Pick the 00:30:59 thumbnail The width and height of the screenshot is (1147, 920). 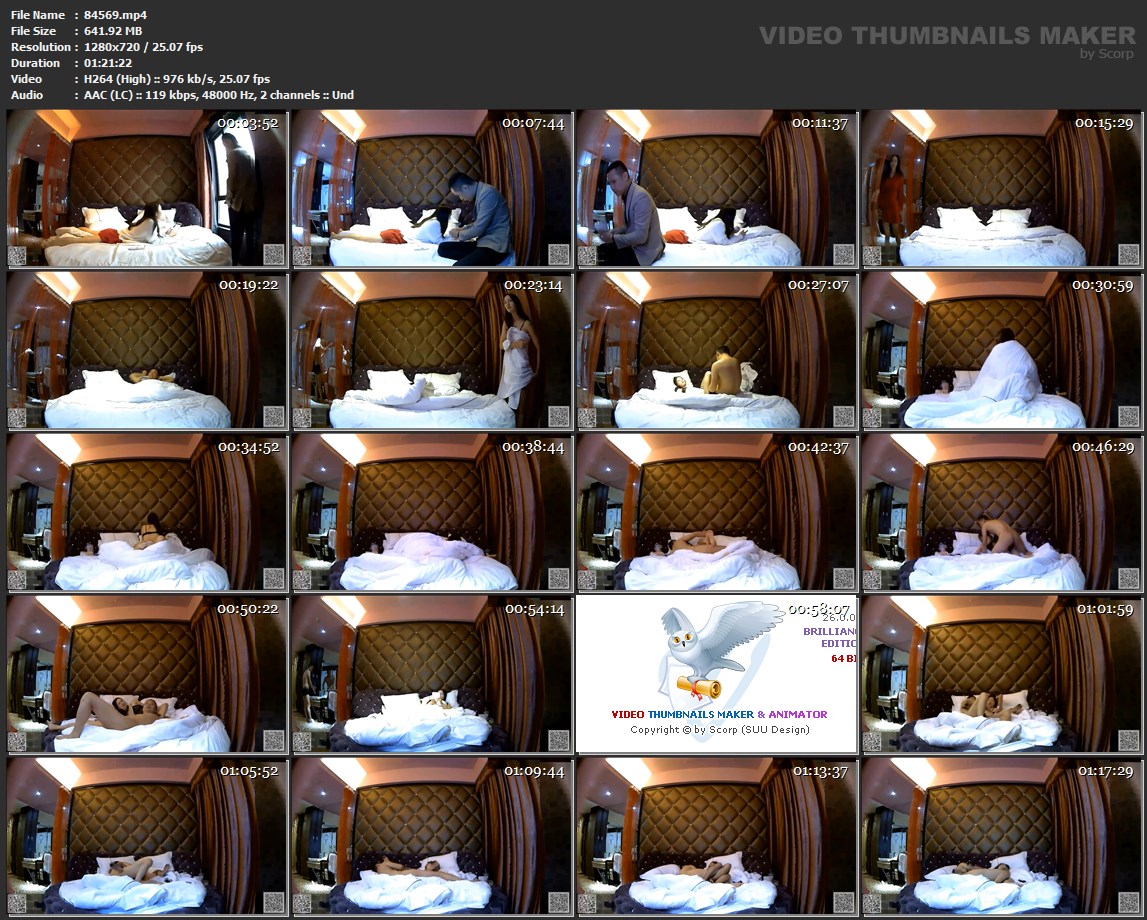[1001, 350]
